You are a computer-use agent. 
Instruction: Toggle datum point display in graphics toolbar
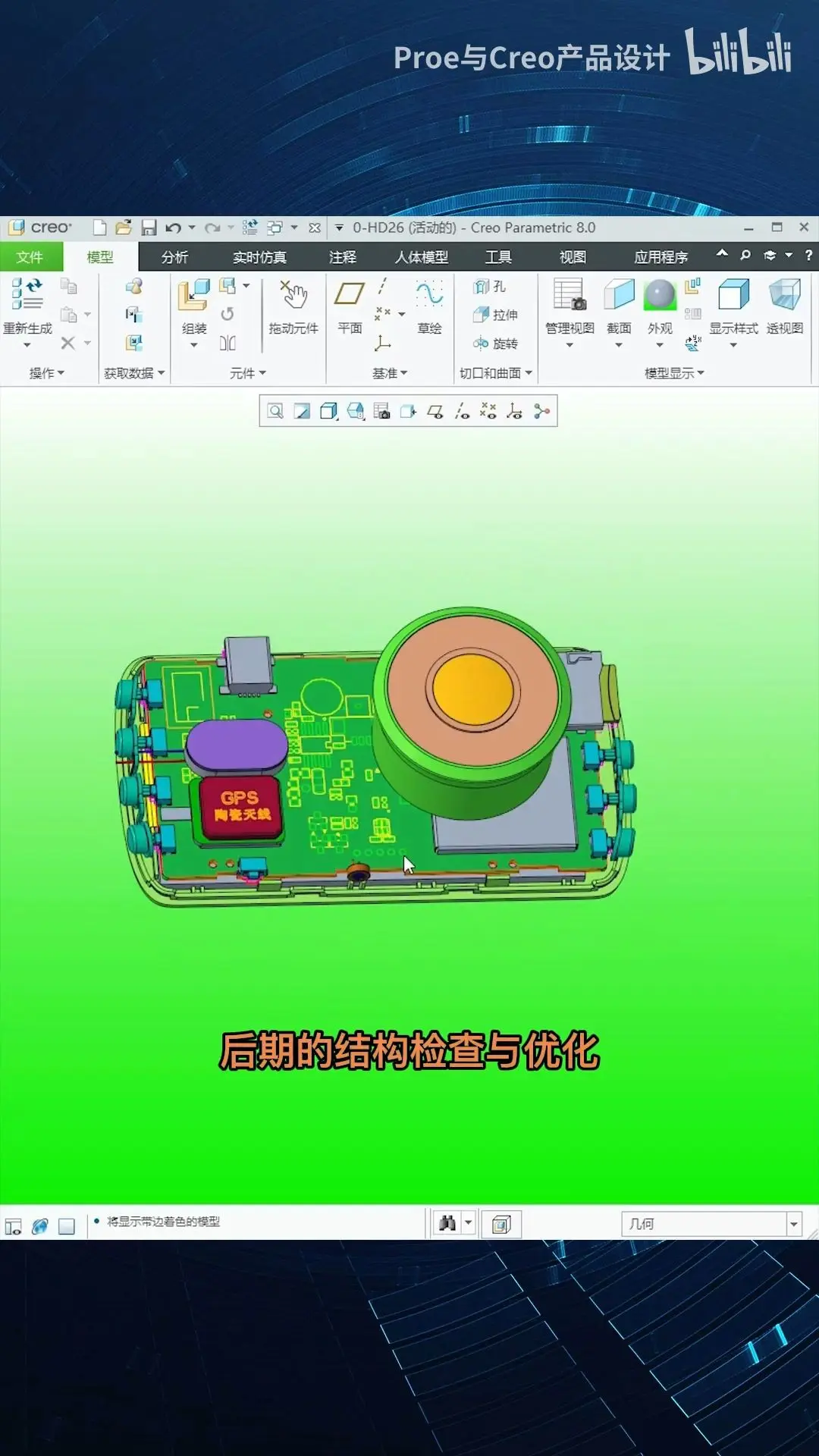(488, 411)
